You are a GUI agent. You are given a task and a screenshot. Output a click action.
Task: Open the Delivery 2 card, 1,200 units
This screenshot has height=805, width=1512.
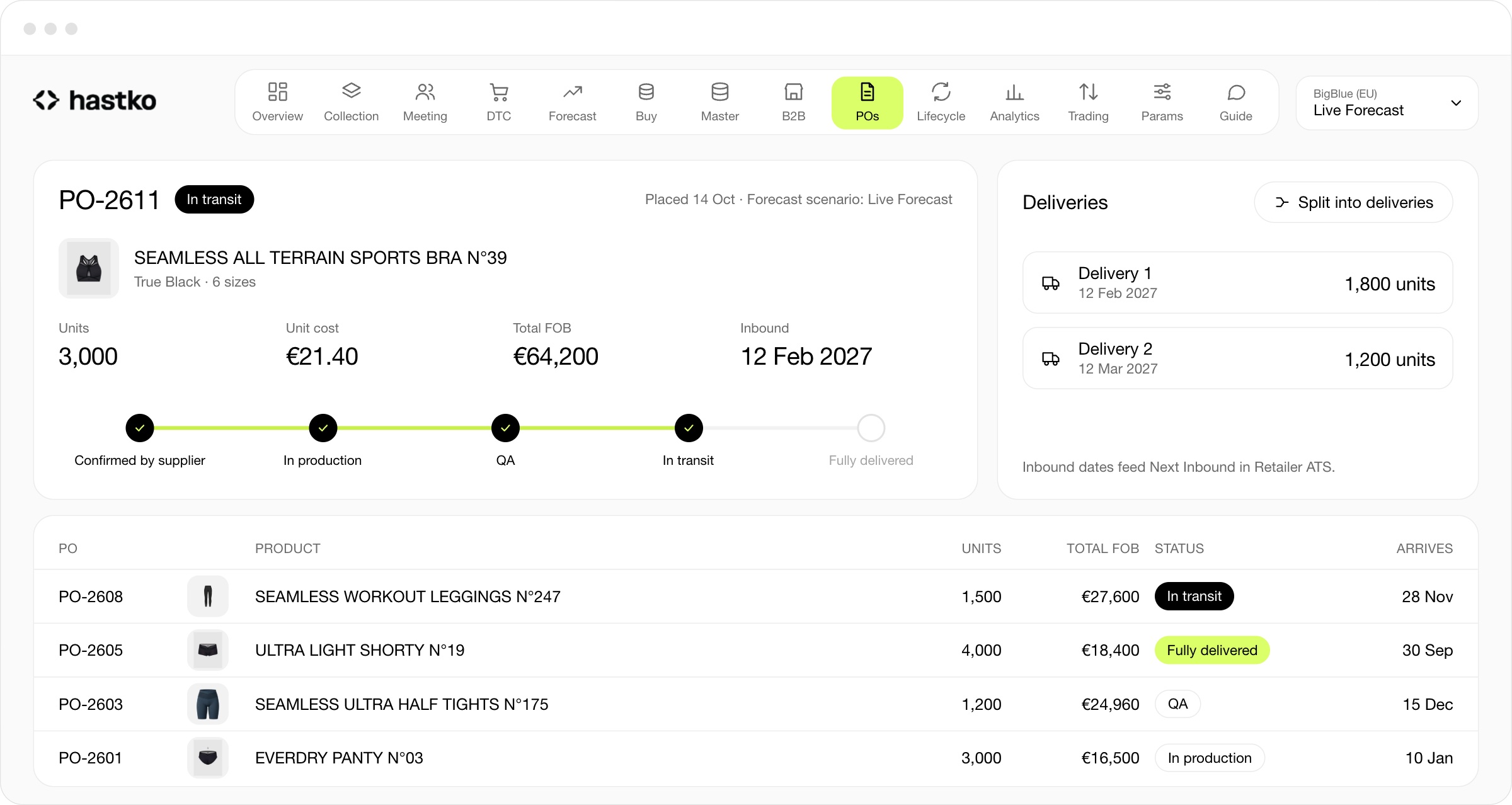point(1237,358)
